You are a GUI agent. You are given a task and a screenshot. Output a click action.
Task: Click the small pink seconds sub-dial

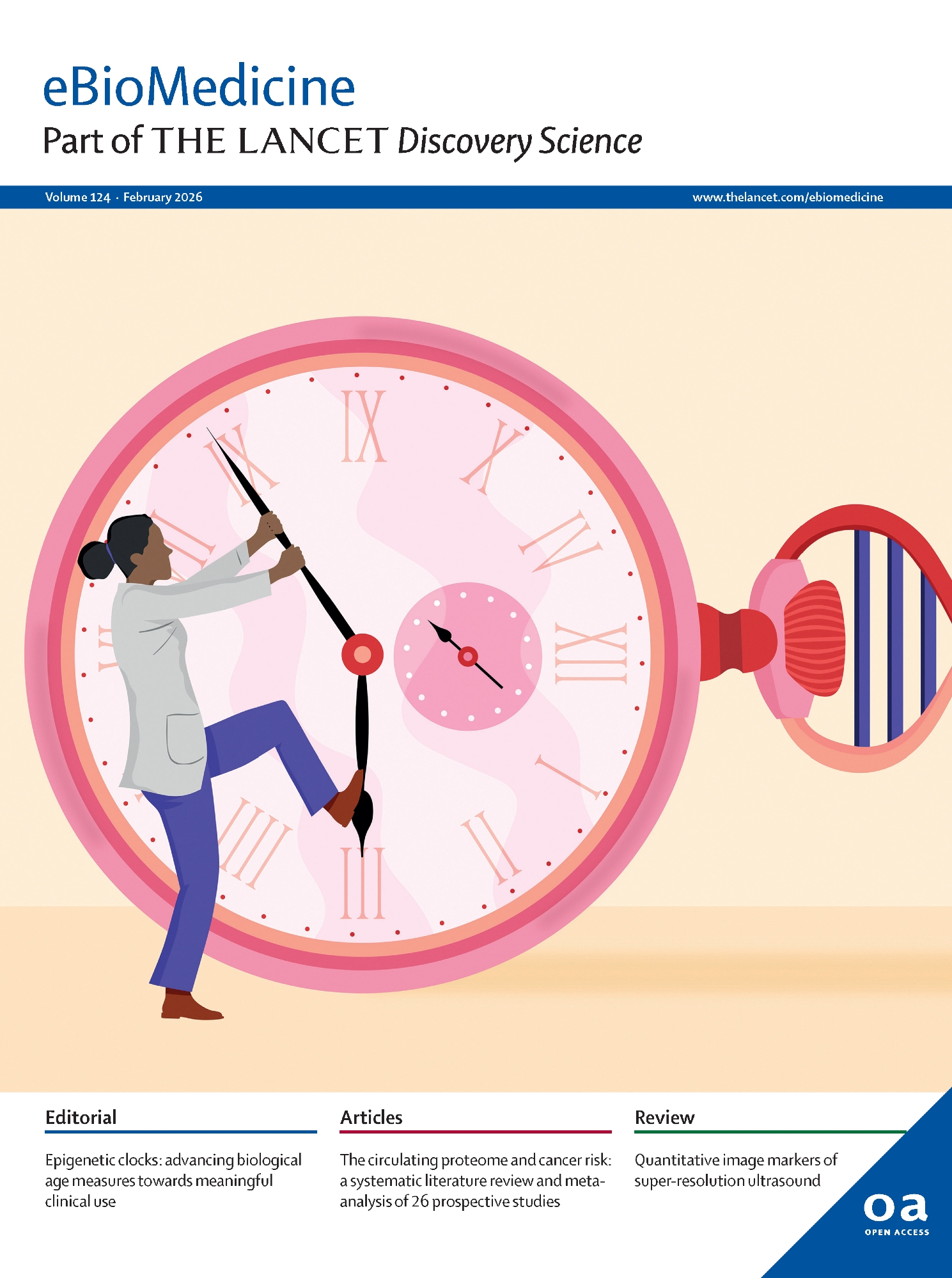pos(467,657)
